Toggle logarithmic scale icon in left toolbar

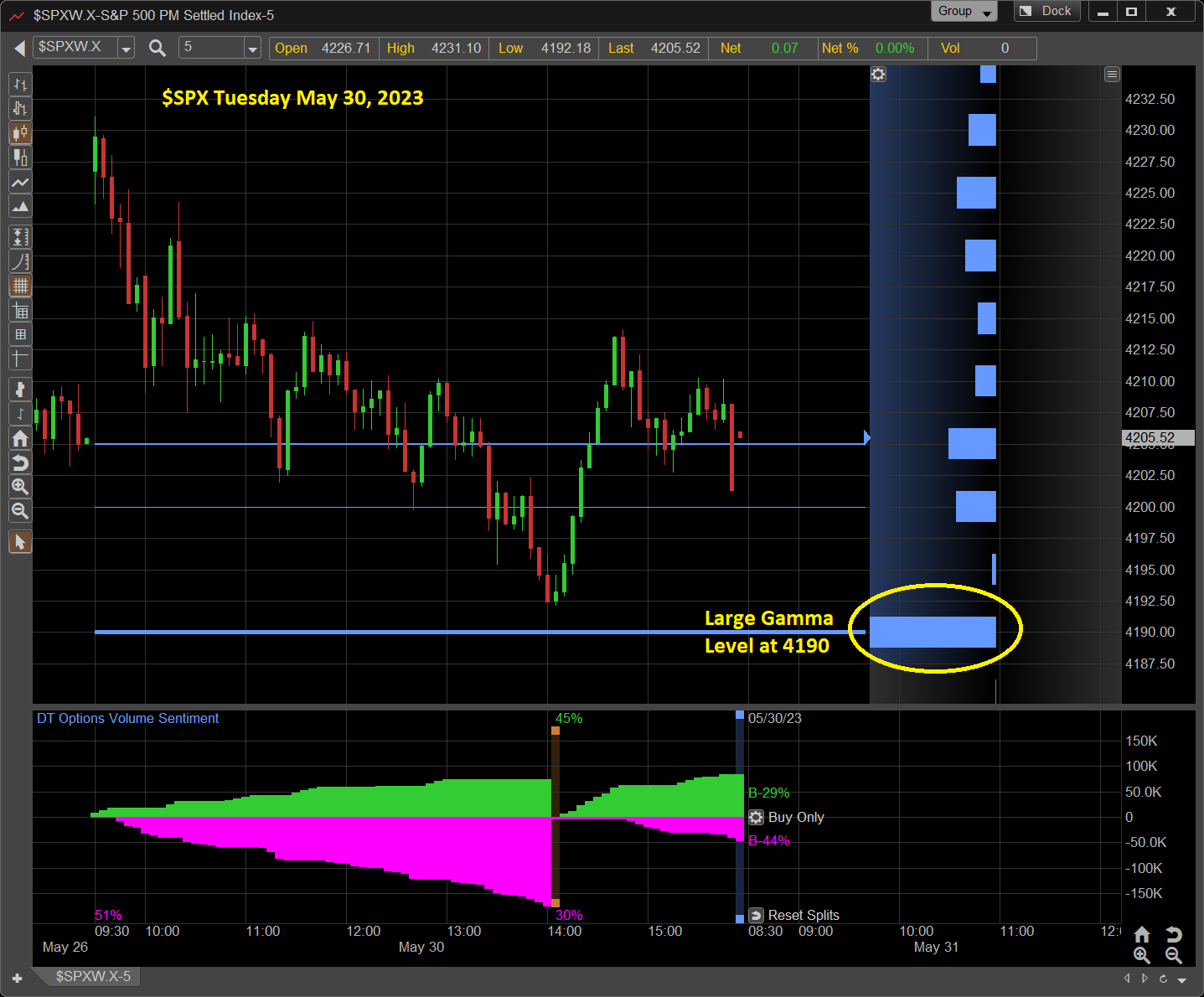[x=20, y=261]
